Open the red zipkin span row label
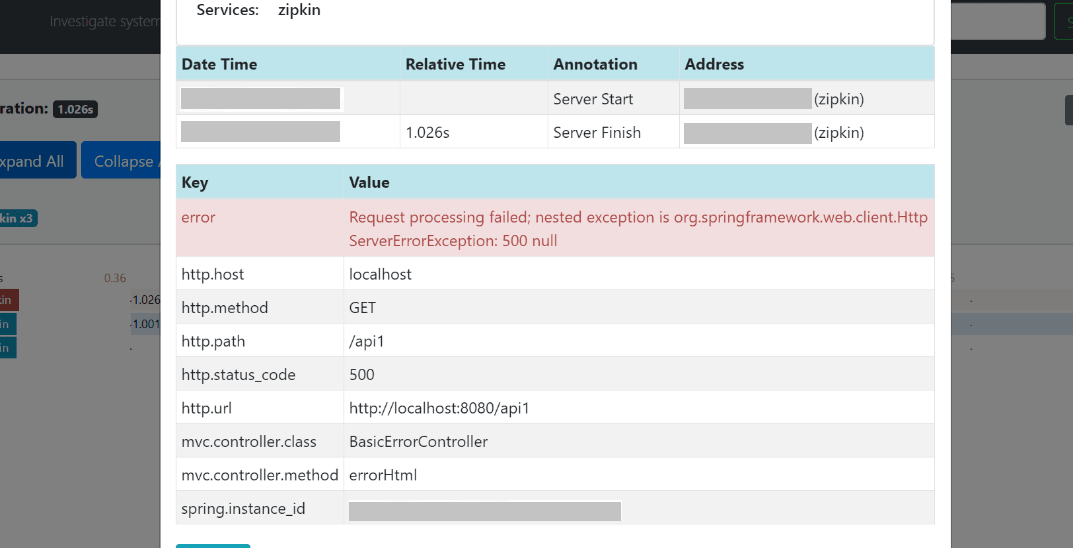Image resolution: width=1073 pixels, height=548 pixels. (x=9, y=300)
